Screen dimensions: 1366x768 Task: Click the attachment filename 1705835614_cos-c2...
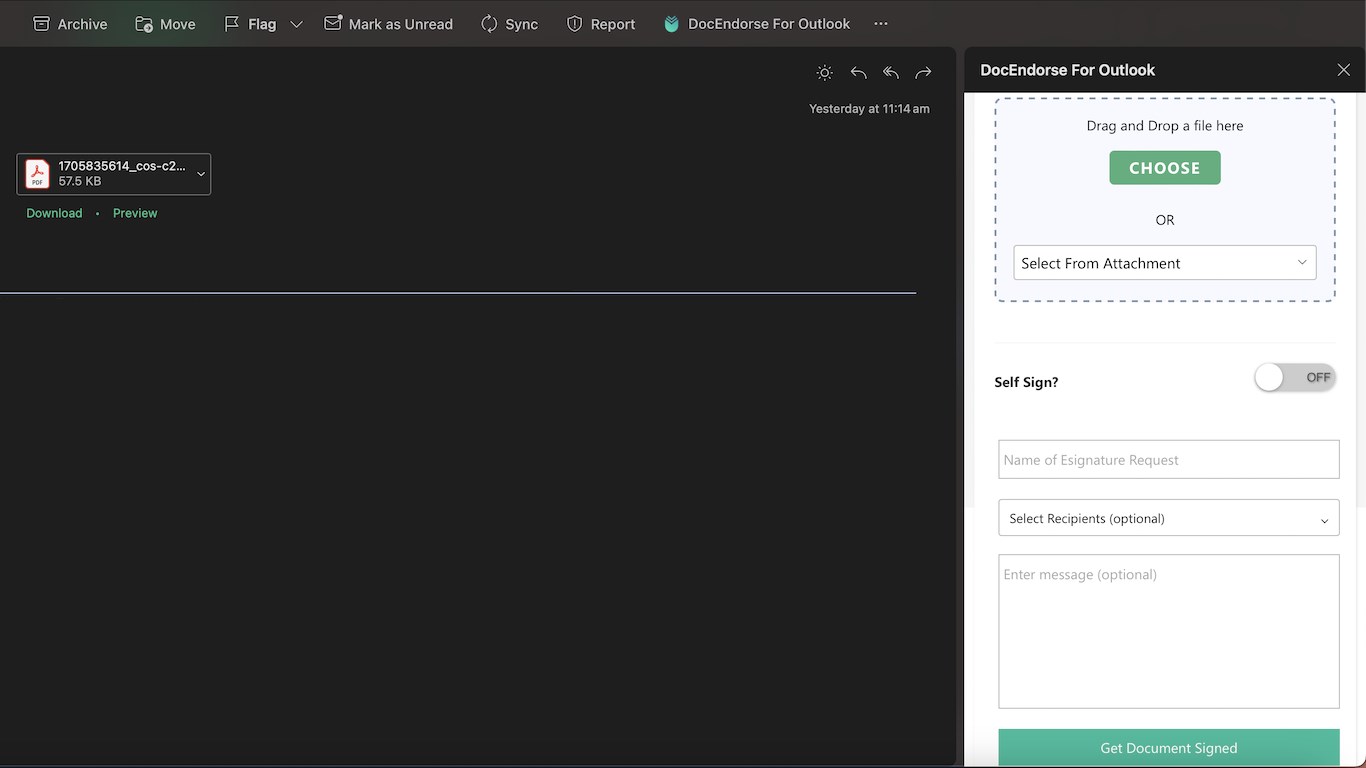coord(122,166)
